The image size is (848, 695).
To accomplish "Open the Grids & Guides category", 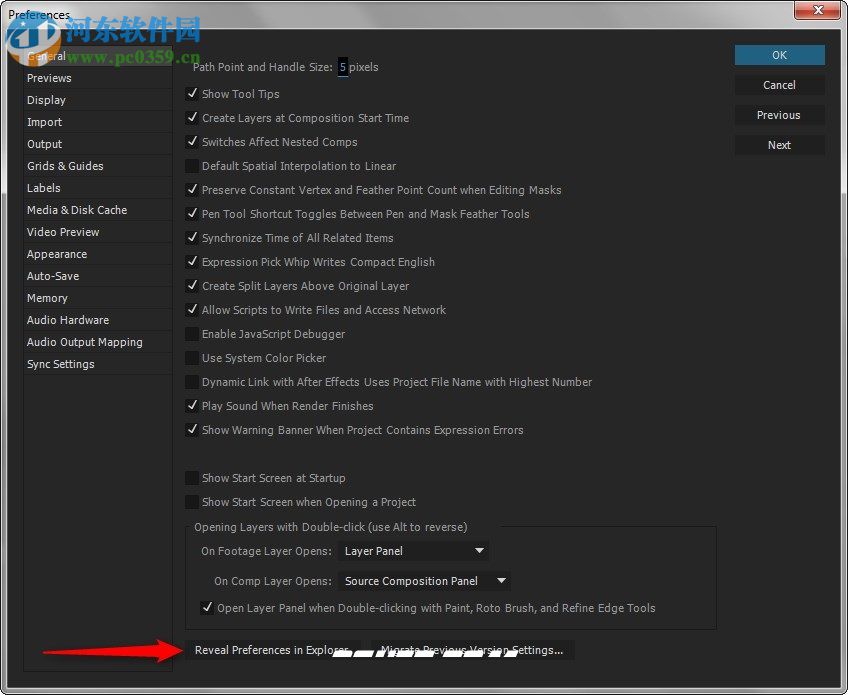I will click(x=97, y=166).
